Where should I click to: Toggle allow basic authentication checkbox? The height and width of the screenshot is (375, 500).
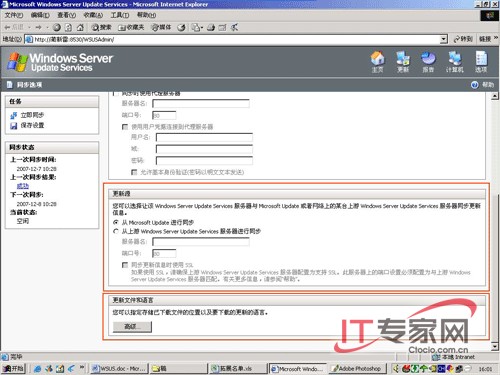tap(134, 172)
